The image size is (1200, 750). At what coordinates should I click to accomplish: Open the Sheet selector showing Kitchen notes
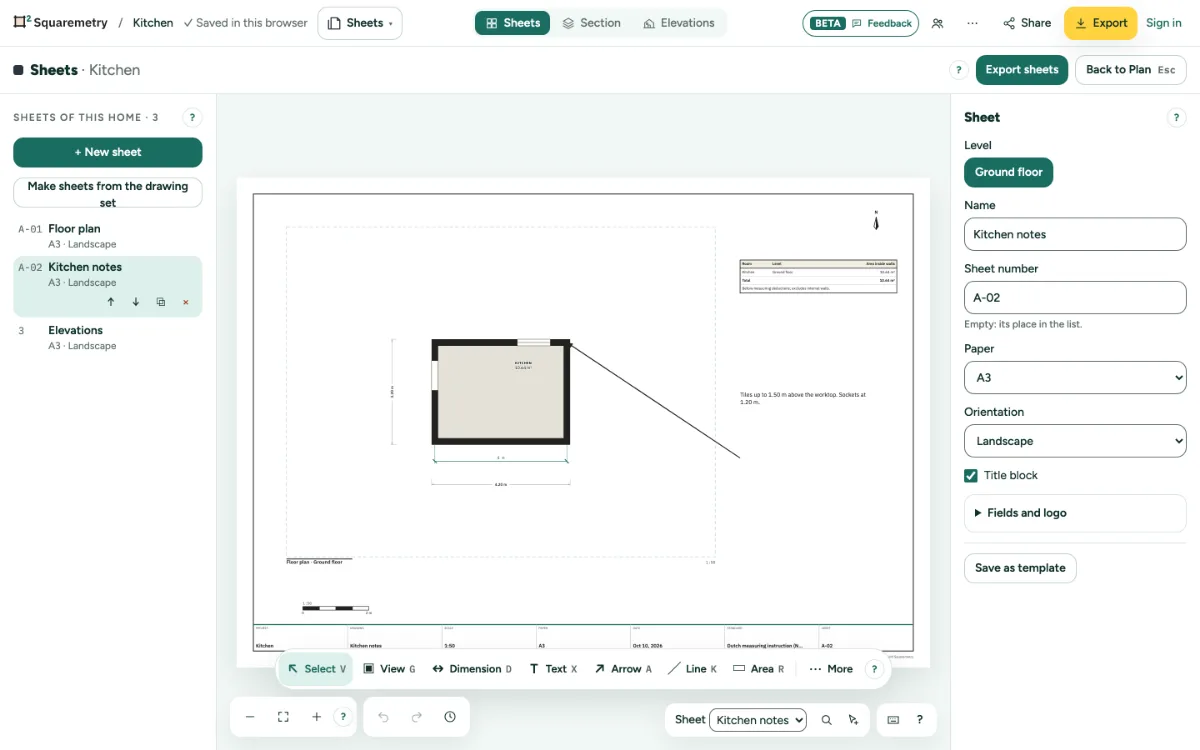pos(758,720)
